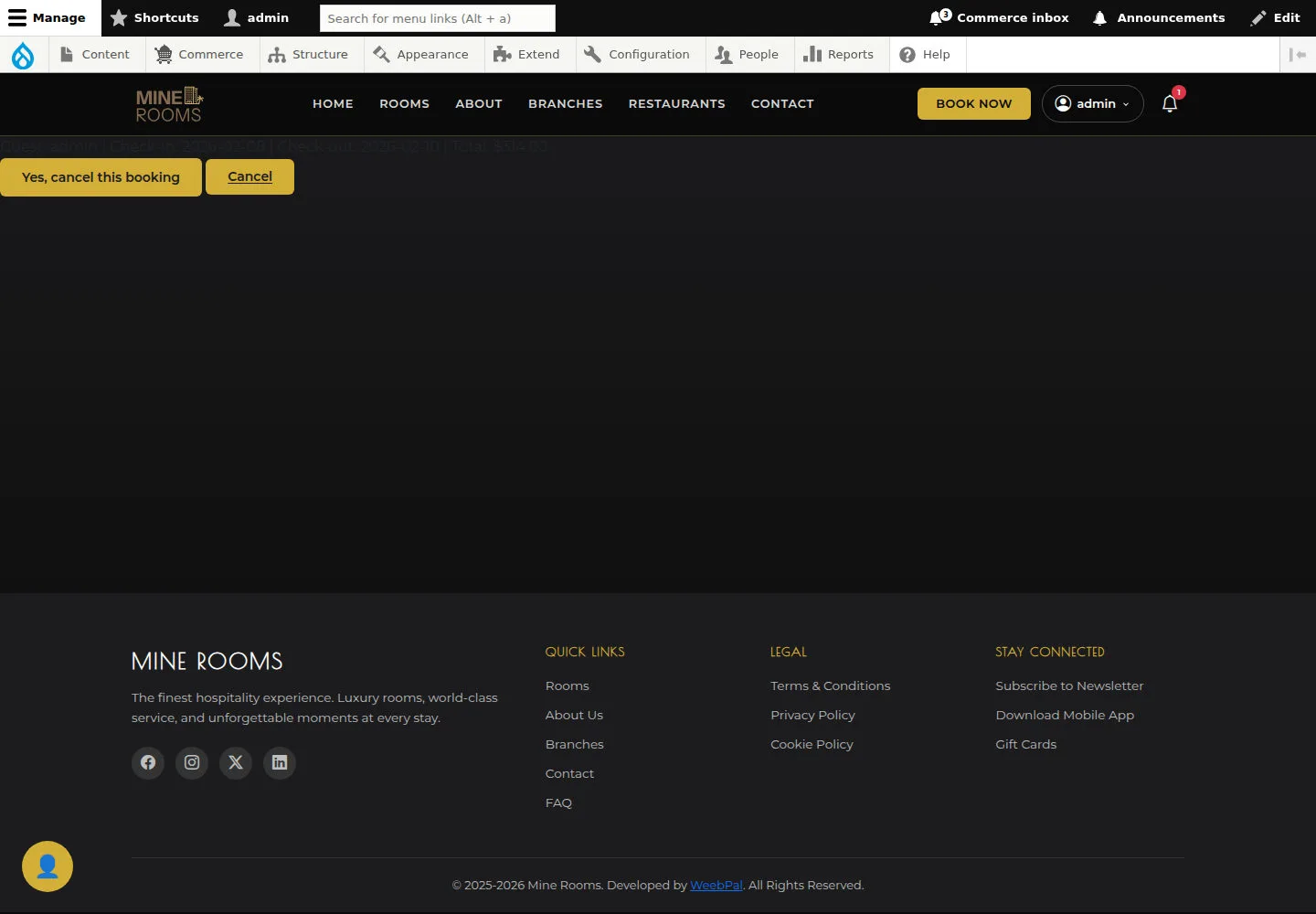This screenshot has height=914, width=1316.
Task: Click Subscribe to Newsletter footer link
Action: [x=1069, y=685]
